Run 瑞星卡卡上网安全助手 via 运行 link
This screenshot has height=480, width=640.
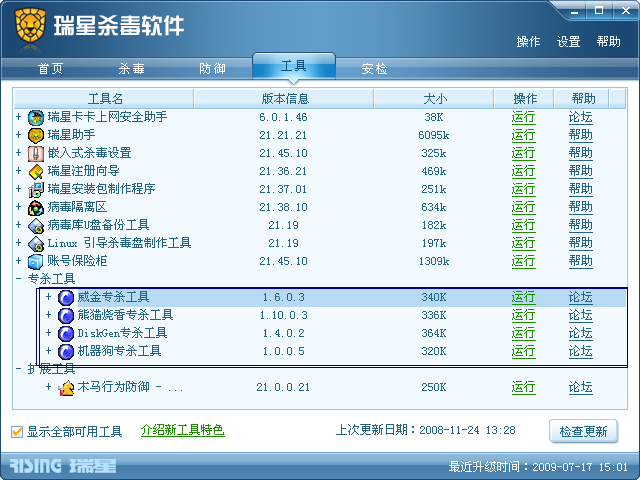pos(523,118)
